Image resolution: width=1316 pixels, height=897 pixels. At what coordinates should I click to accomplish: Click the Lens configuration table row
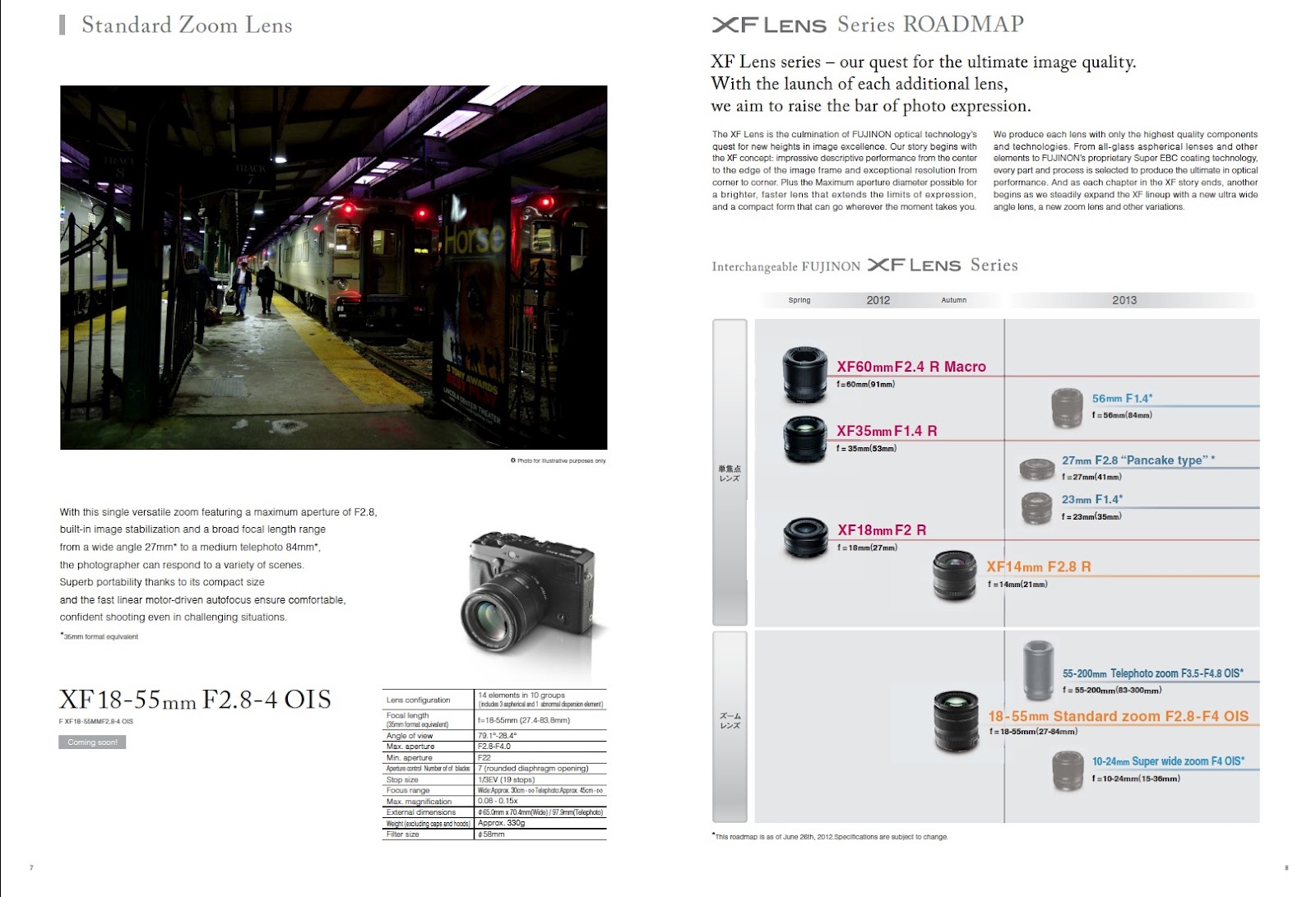[494, 700]
